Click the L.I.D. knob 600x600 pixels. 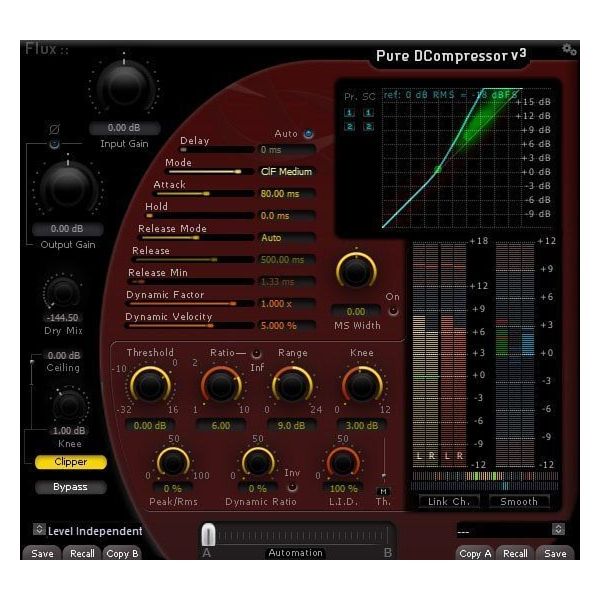tap(343, 463)
